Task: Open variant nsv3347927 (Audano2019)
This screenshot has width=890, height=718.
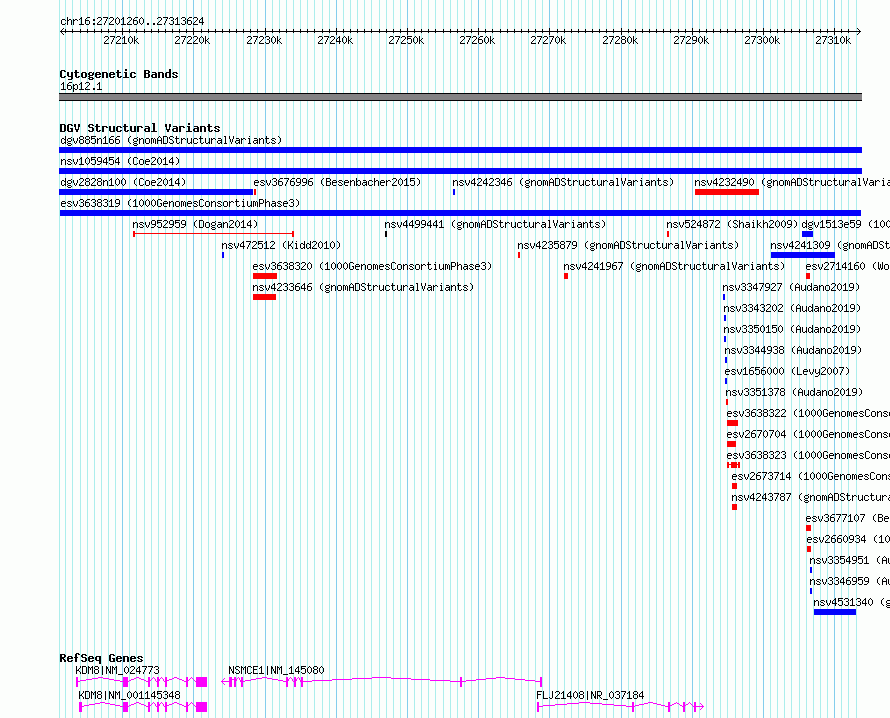Action: tap(791, 287)
